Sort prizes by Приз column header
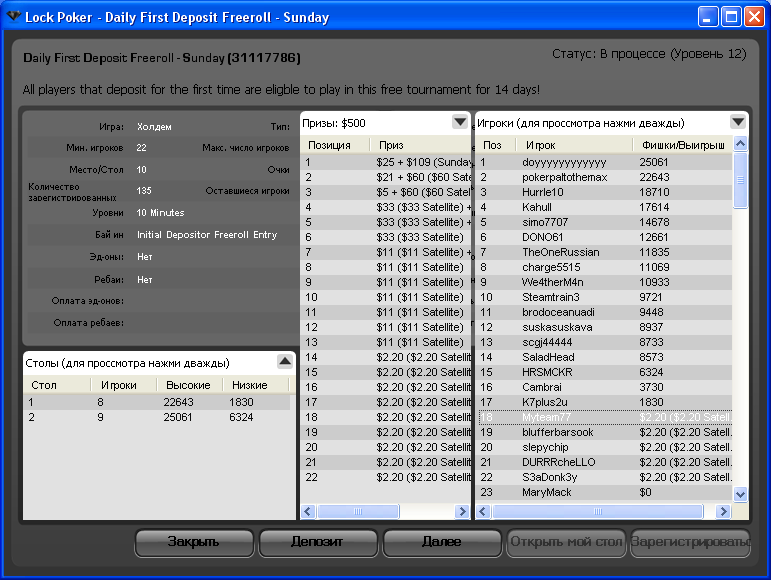Image resolution: width=771 pixels, height=580 pixels. point(420,145)
